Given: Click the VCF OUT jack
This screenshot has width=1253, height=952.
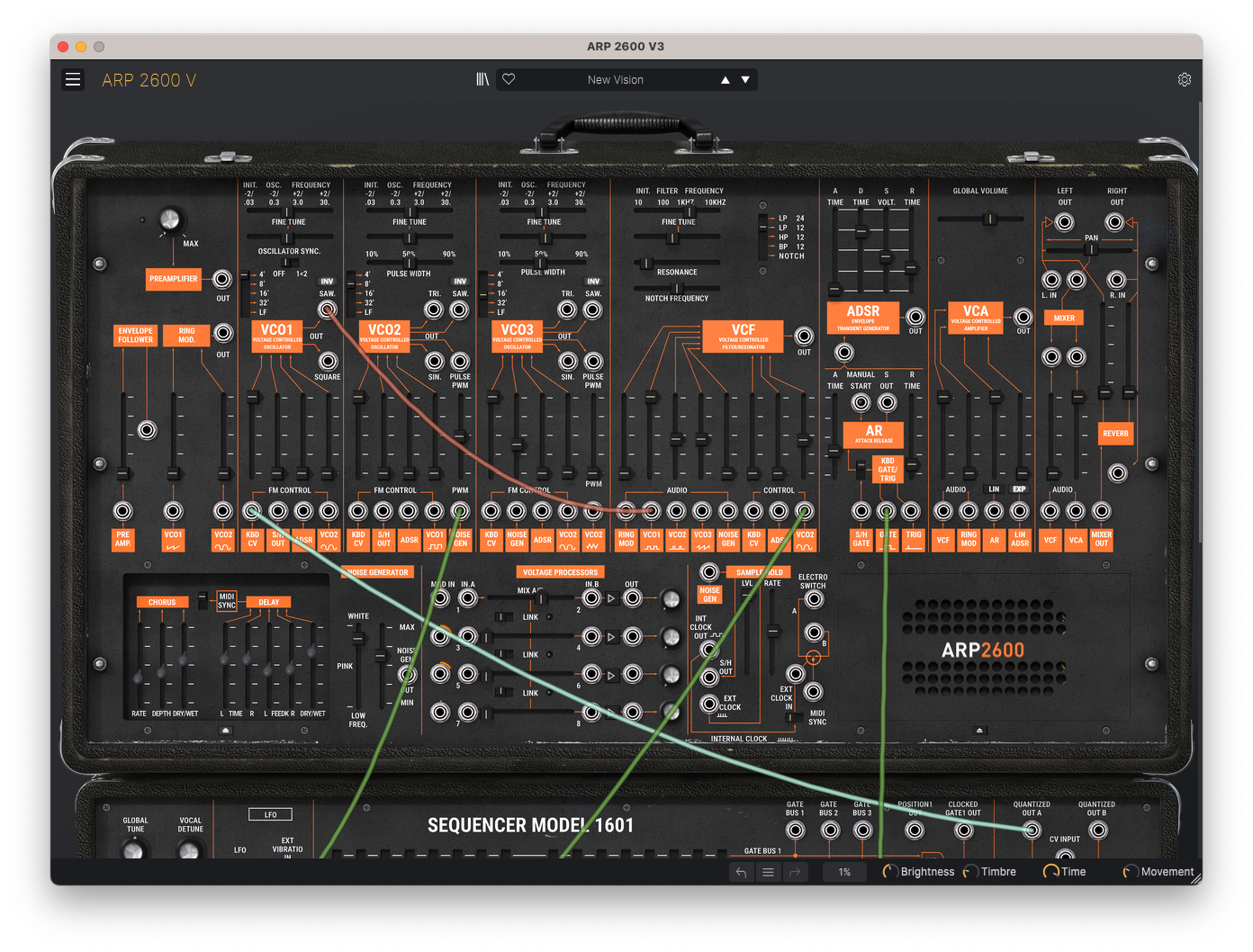Looking at the screenshot, I should (x=804, y=337).
